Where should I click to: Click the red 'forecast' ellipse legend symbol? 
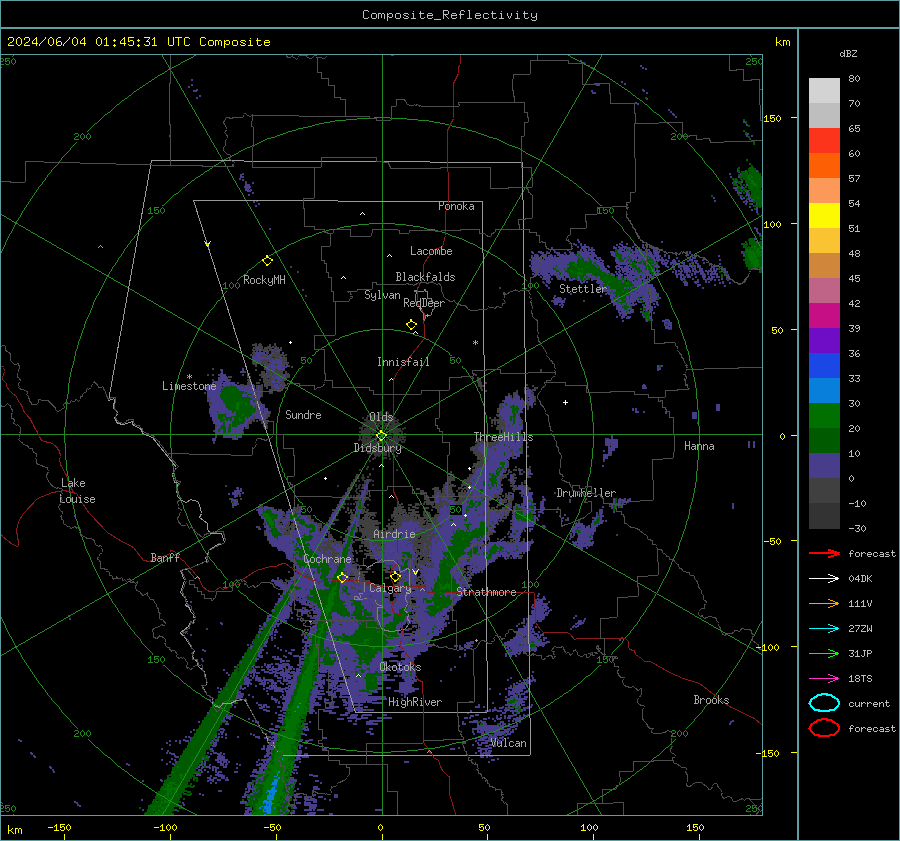pyautogui.click(x=824, y=728)
